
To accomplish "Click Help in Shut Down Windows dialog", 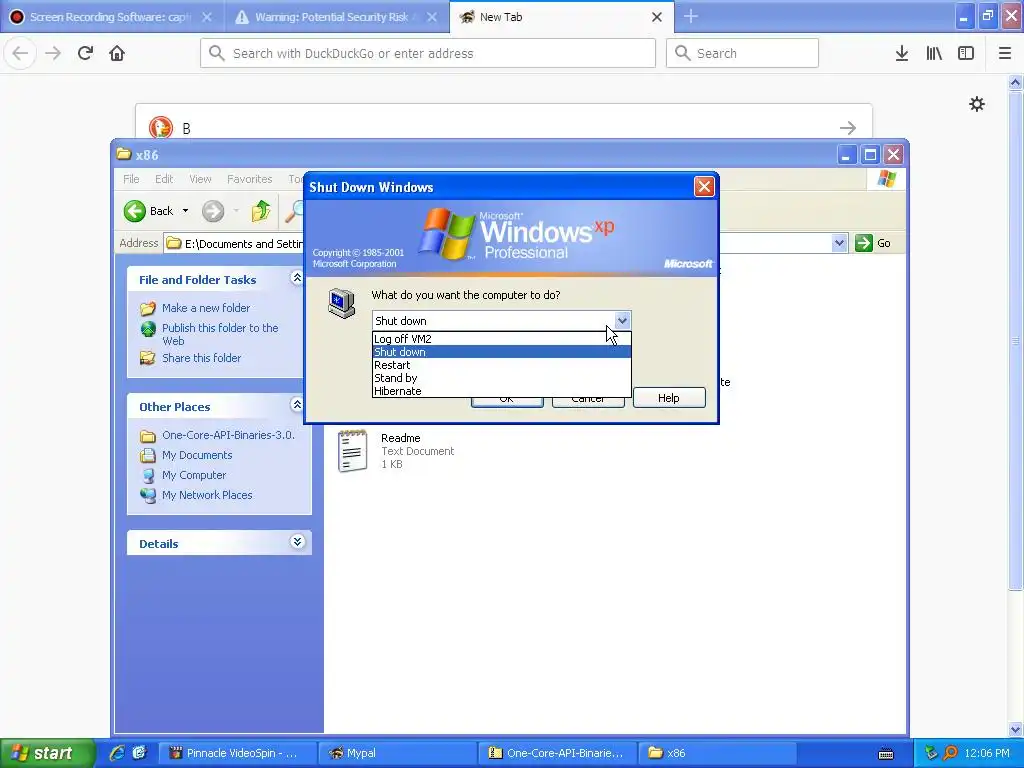I will pos(669,398).
